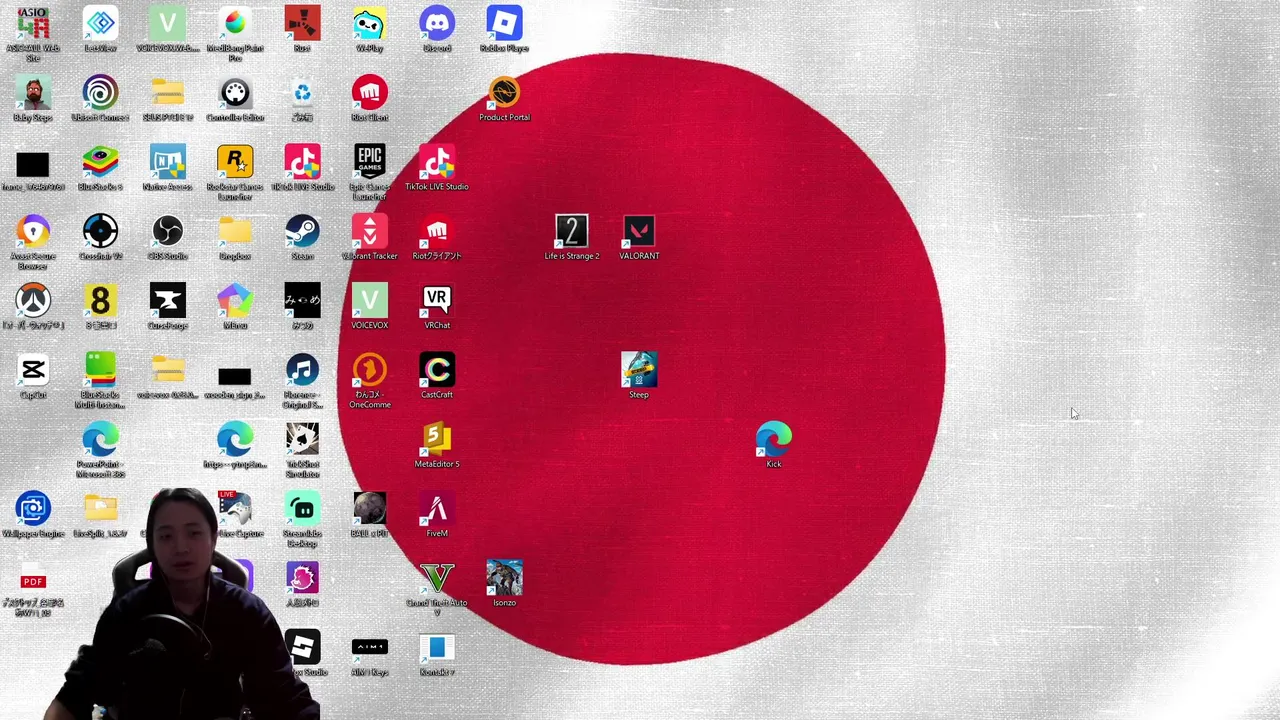This screenshot has height=720, width=1280.
Task: Open the Controller Editor icon
Action: 235,93
